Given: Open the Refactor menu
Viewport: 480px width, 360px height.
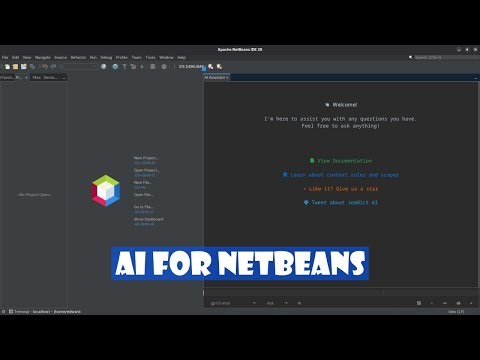Looking at the screenshot, I should [78, 57].
